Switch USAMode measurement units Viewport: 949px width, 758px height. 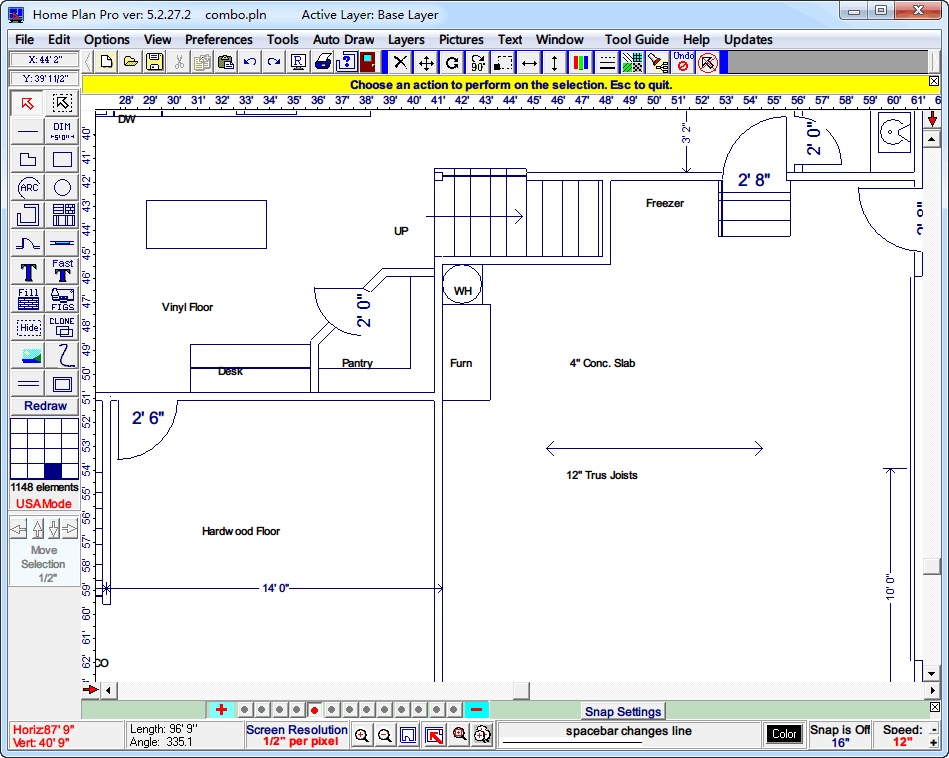point(44,504)
